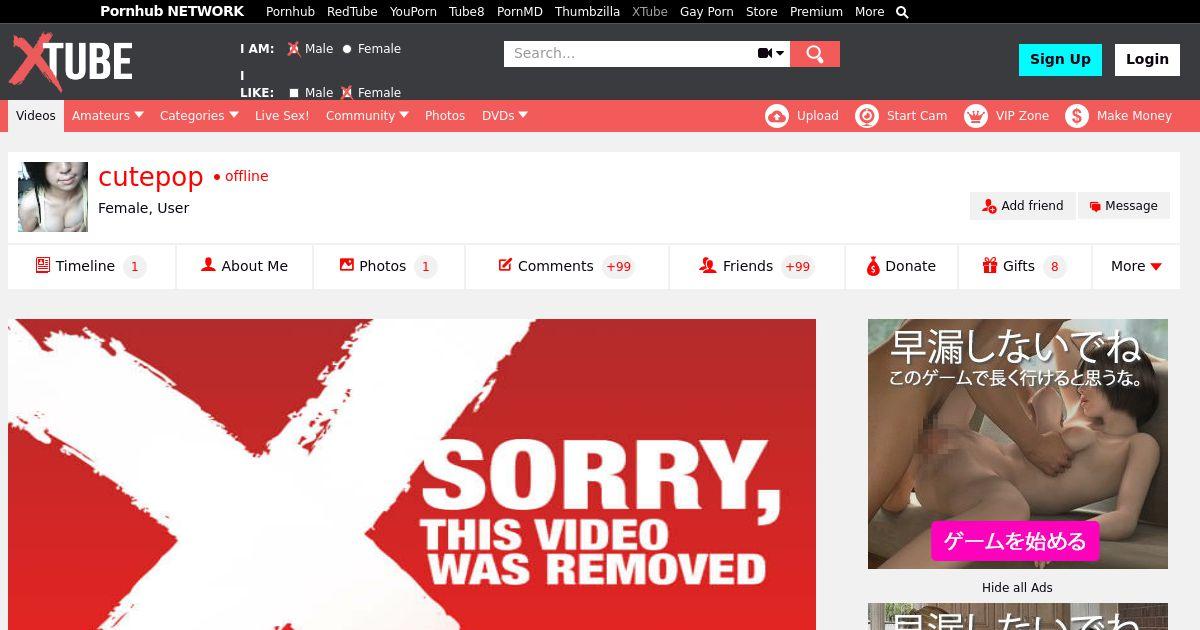1200x630 pixels.
Task: Select Male under I AM
Action: (x=294, y=49)
